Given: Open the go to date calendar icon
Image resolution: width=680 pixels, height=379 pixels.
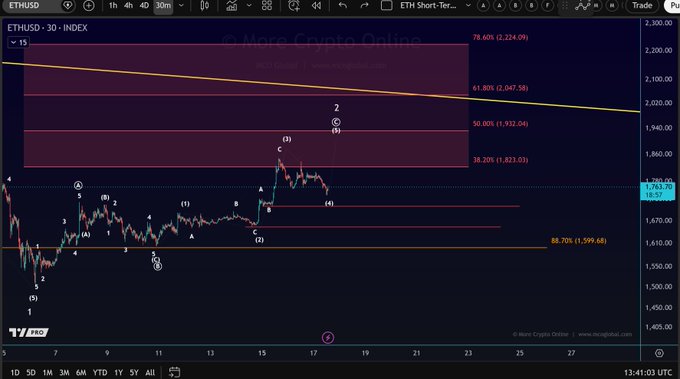Looking at the screenshot, I should click(x=174, y=372).
